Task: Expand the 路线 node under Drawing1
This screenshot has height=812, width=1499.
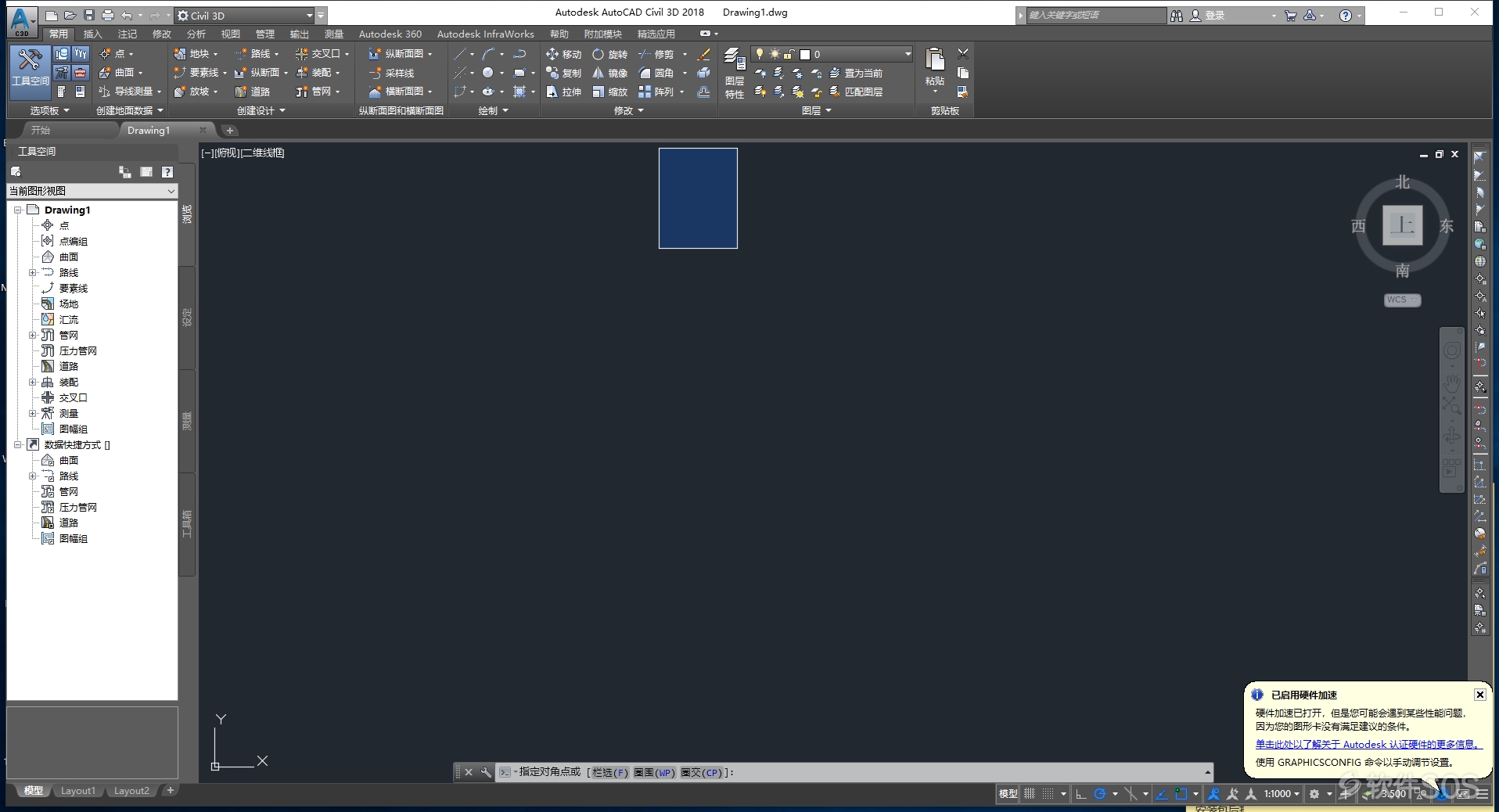Action: 32,272
